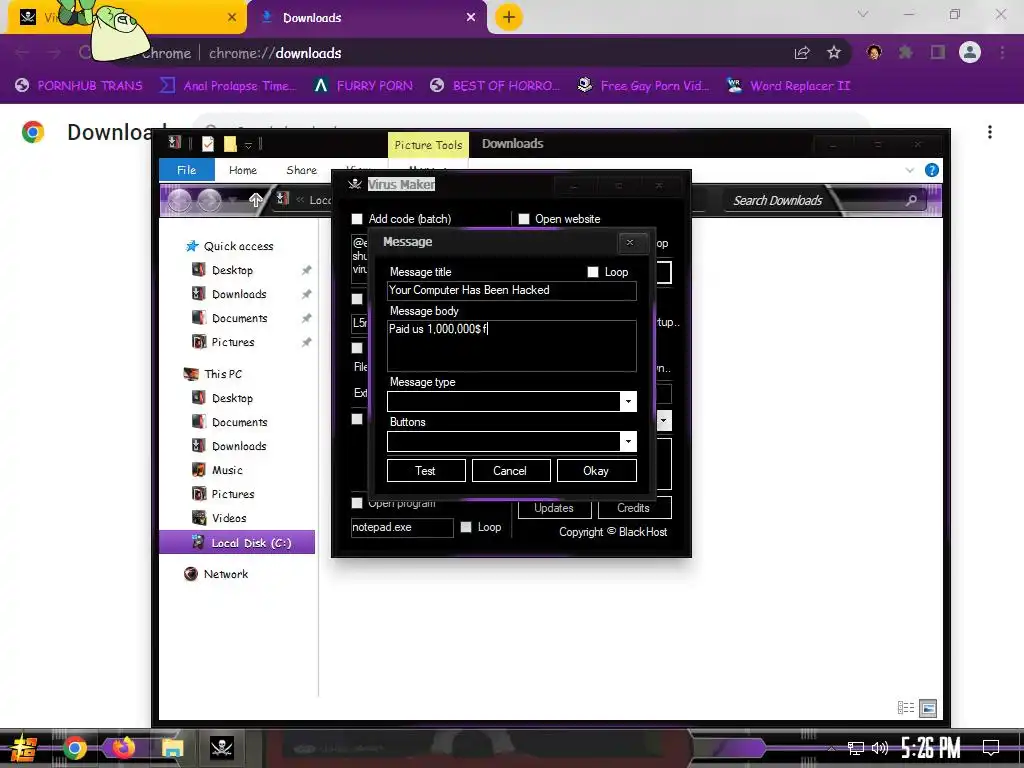Open the Chrome extensions puzzle icon
Image resolution: width=1024 pixels, height=768 pixels.
906,52
